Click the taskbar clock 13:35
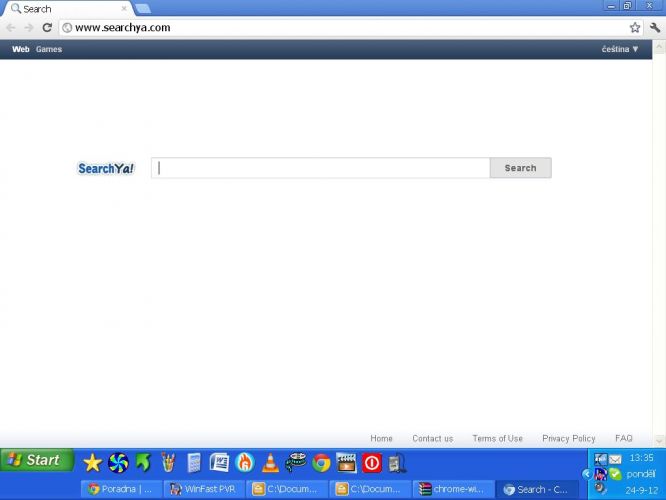 tap(641, 458)
